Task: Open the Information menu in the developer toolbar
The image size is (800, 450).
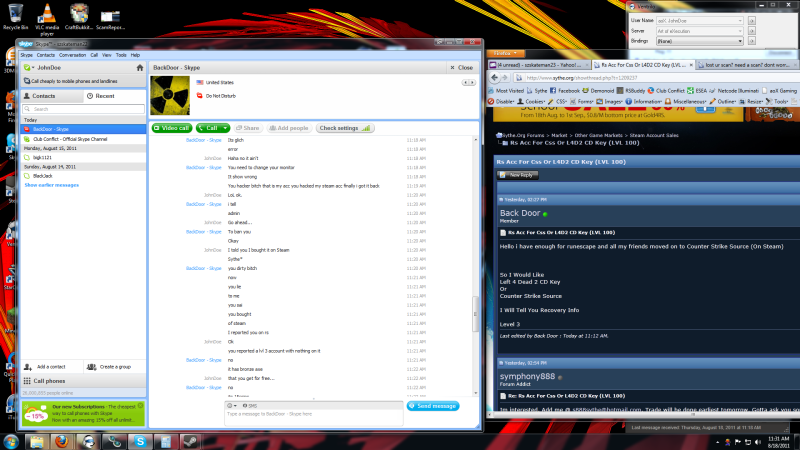Action: (x=644, y=102)
